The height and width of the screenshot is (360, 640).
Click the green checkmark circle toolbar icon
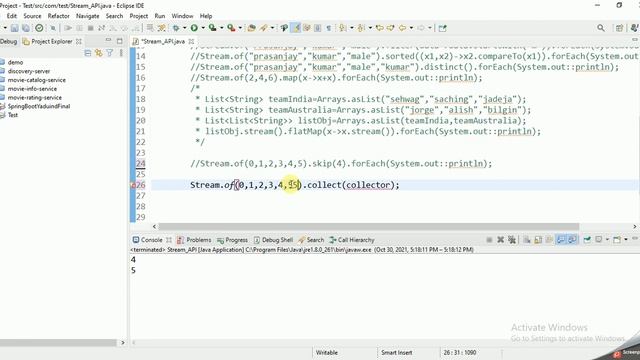(x=39, y=28)
